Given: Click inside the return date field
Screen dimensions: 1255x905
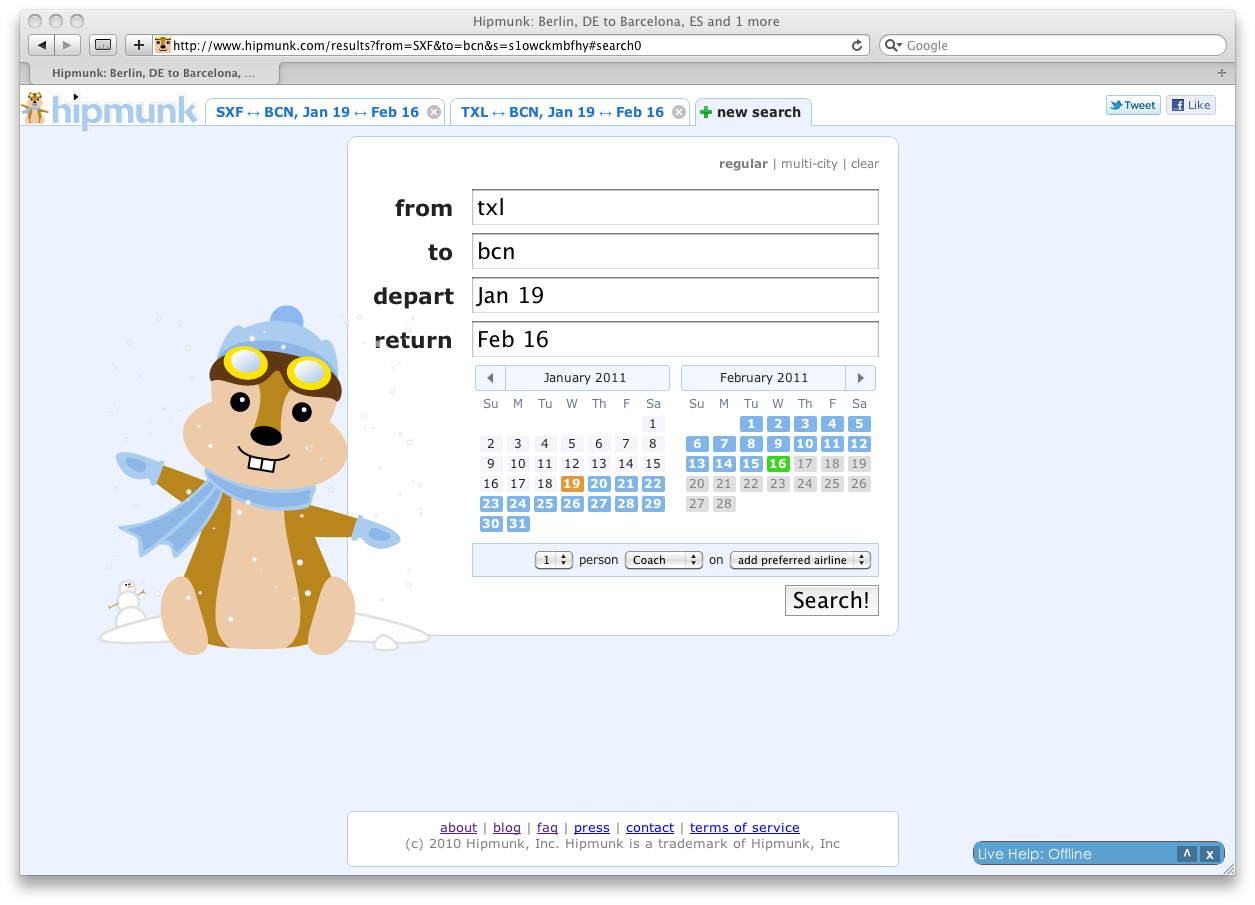Looking at the screenshot, I should 675,339.
